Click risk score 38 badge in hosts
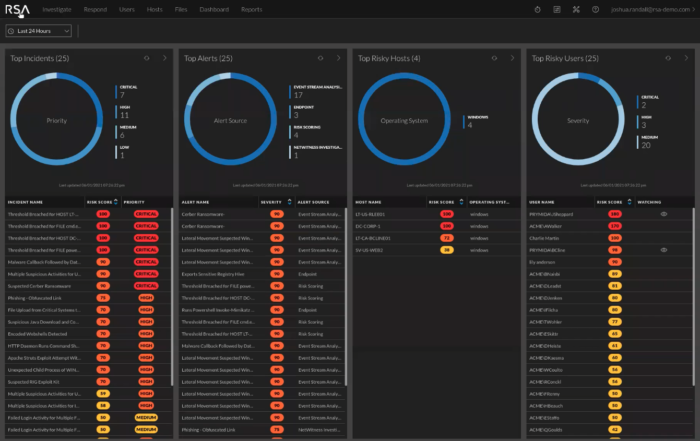This screenshot has width=700, height=441. 447,250
